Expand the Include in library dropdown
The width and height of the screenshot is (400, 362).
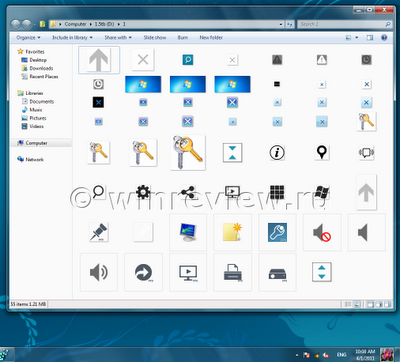[x=72, y=38]
